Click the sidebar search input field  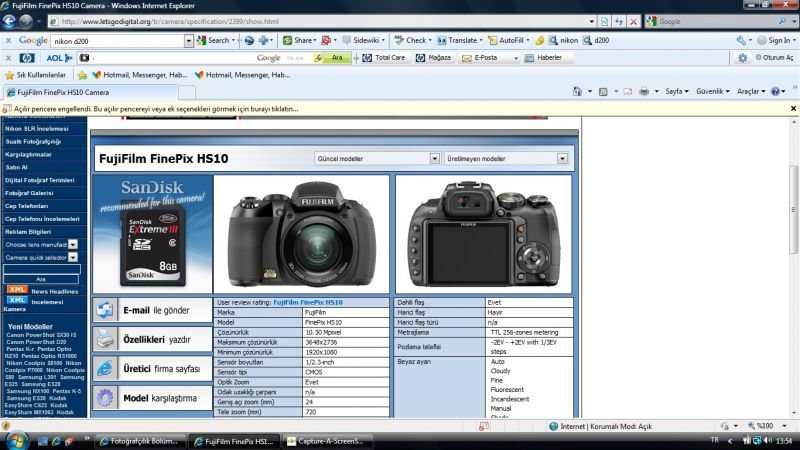(42, 269)
